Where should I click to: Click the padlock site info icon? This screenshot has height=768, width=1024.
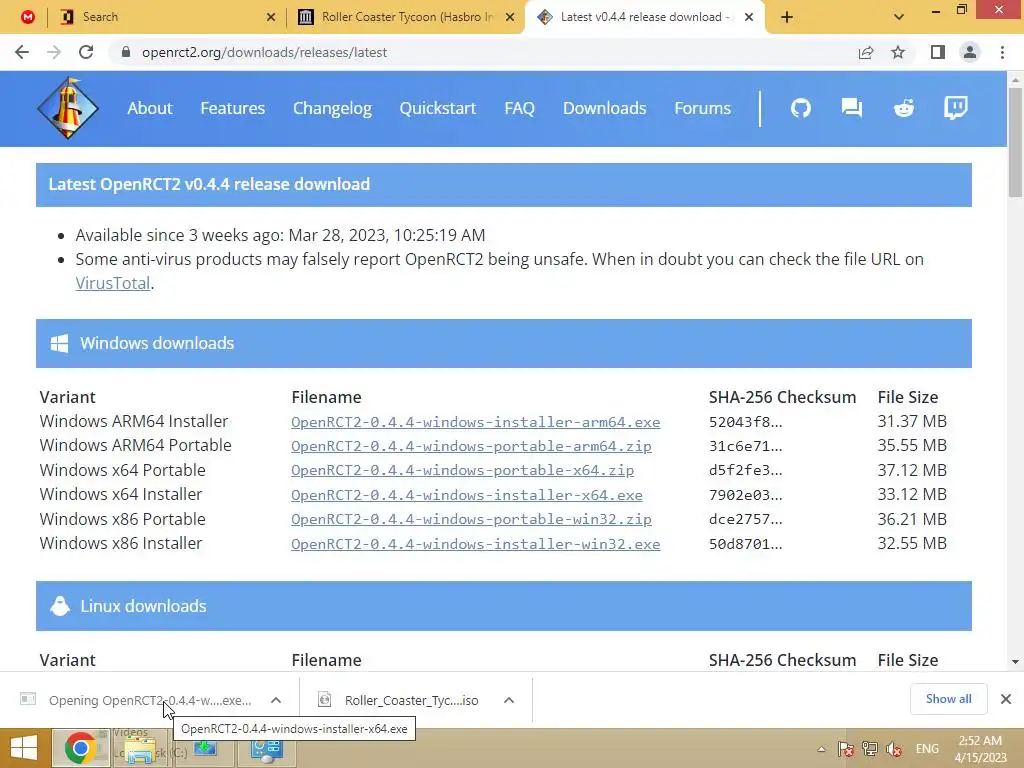point(126,52)
